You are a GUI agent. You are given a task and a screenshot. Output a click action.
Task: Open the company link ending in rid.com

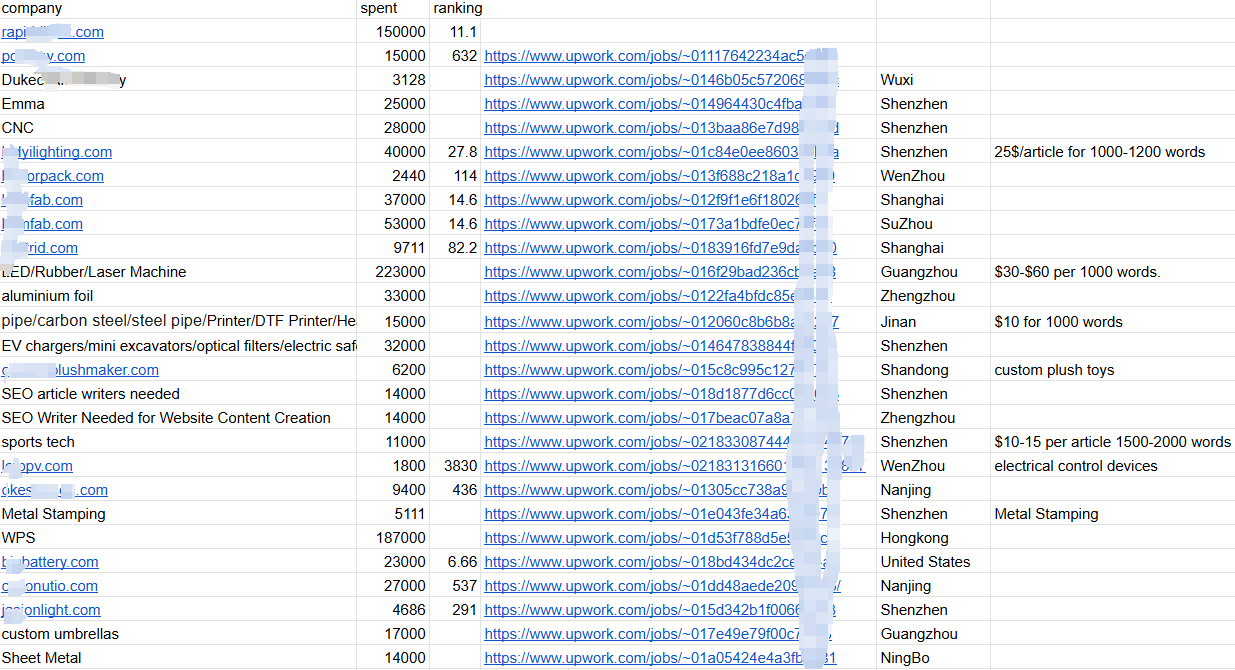pos(40,248)
